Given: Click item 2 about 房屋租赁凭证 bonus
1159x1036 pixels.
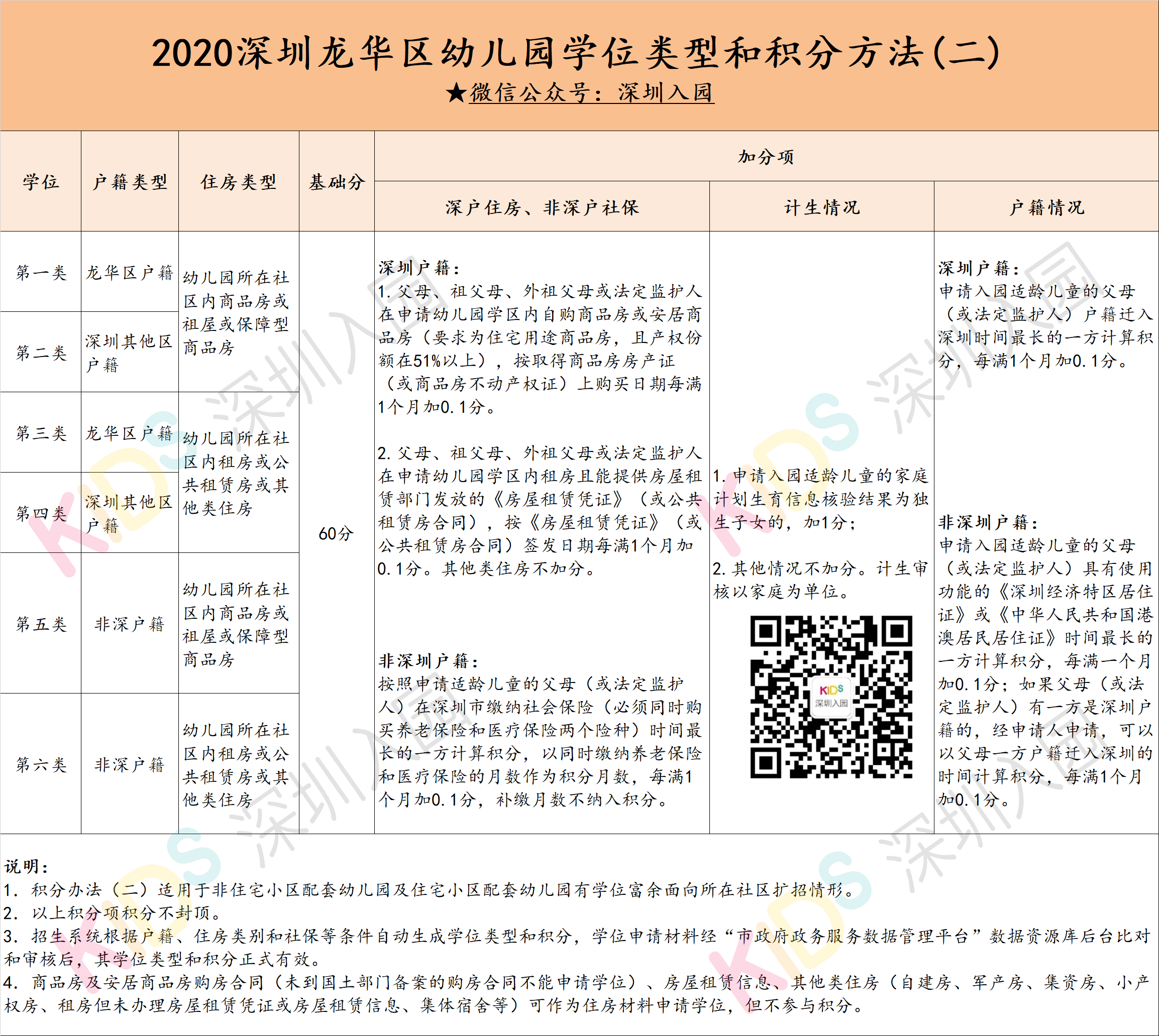Looking at the screenshot, I should tap(540, 510).
